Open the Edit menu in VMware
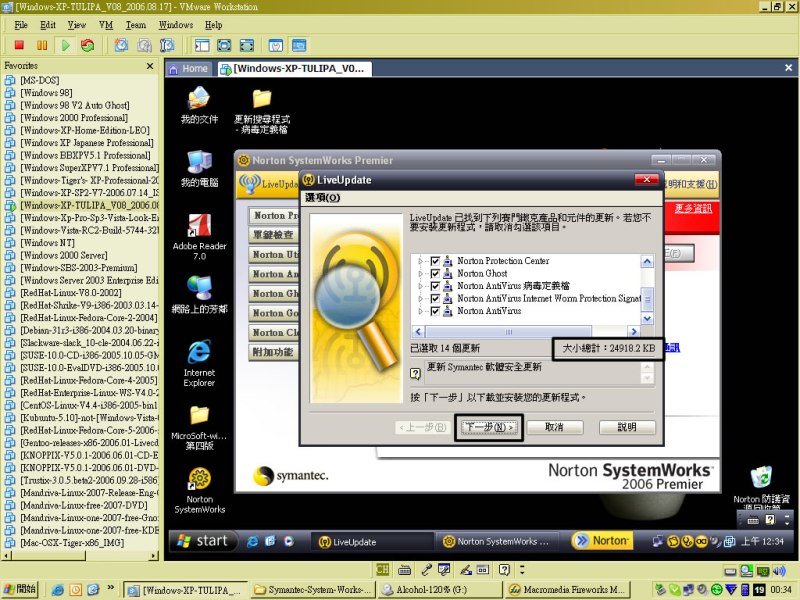Image resolution: width=800 pixels, height=600 pixels. [x=48, y=25]
